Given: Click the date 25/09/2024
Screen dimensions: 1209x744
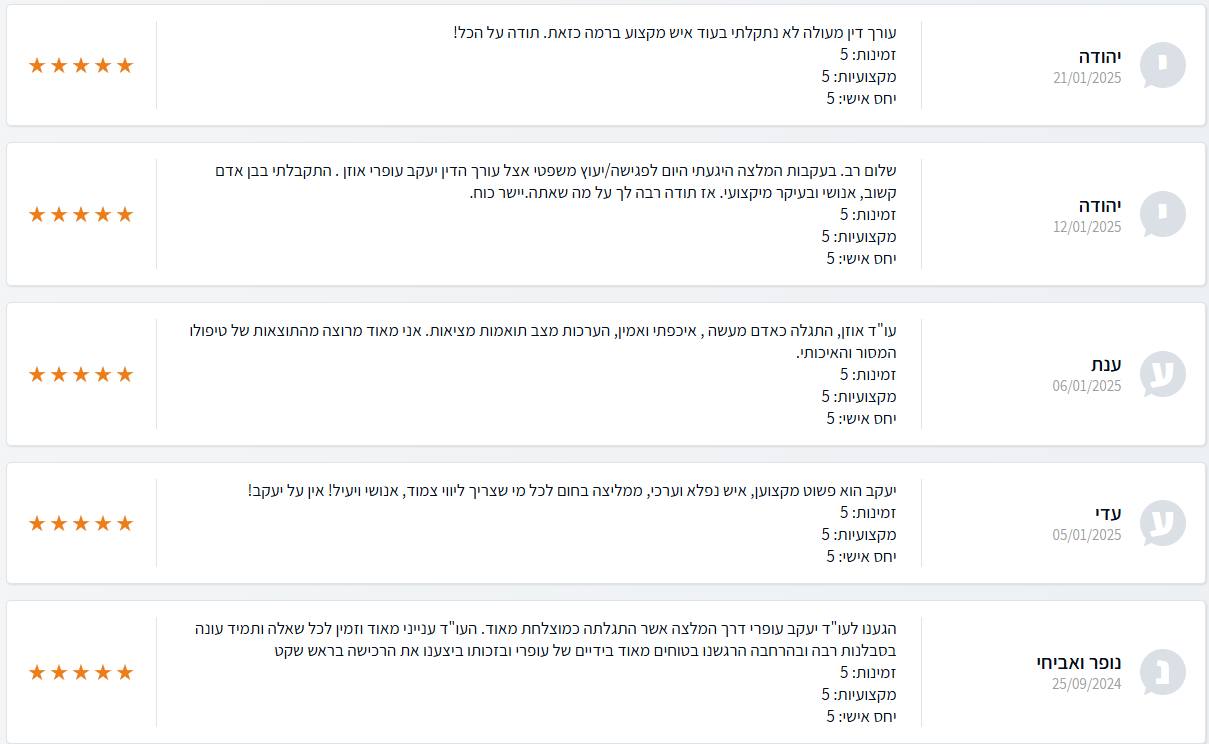Looking at the screenshot, I should click(1087, 684).
